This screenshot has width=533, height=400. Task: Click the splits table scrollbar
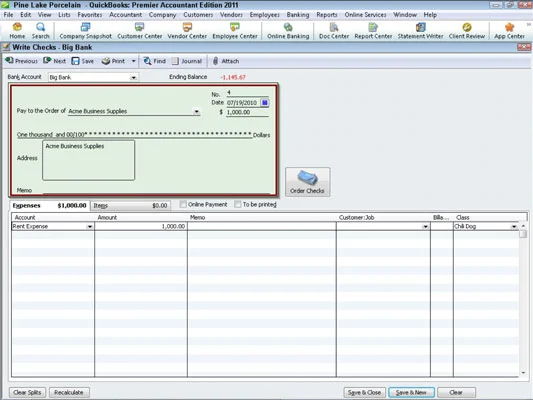pos(523,299)
